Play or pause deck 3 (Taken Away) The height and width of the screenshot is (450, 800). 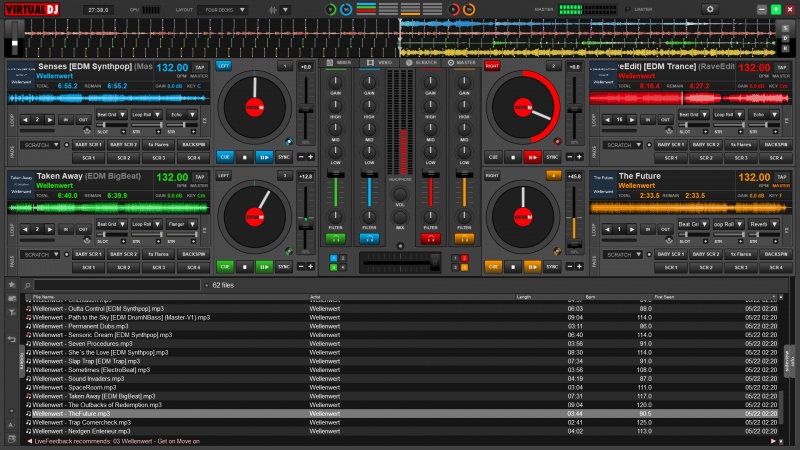(x=264, y=266)
